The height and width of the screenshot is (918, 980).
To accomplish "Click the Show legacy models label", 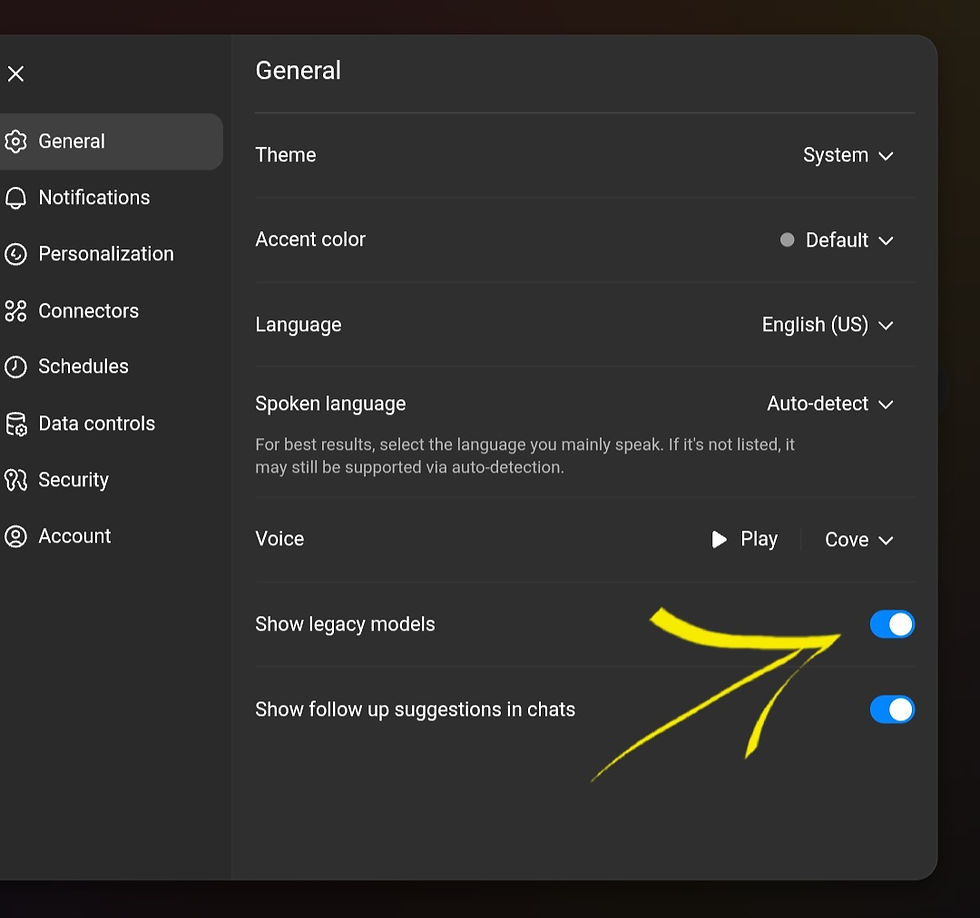I will [345, 624].
